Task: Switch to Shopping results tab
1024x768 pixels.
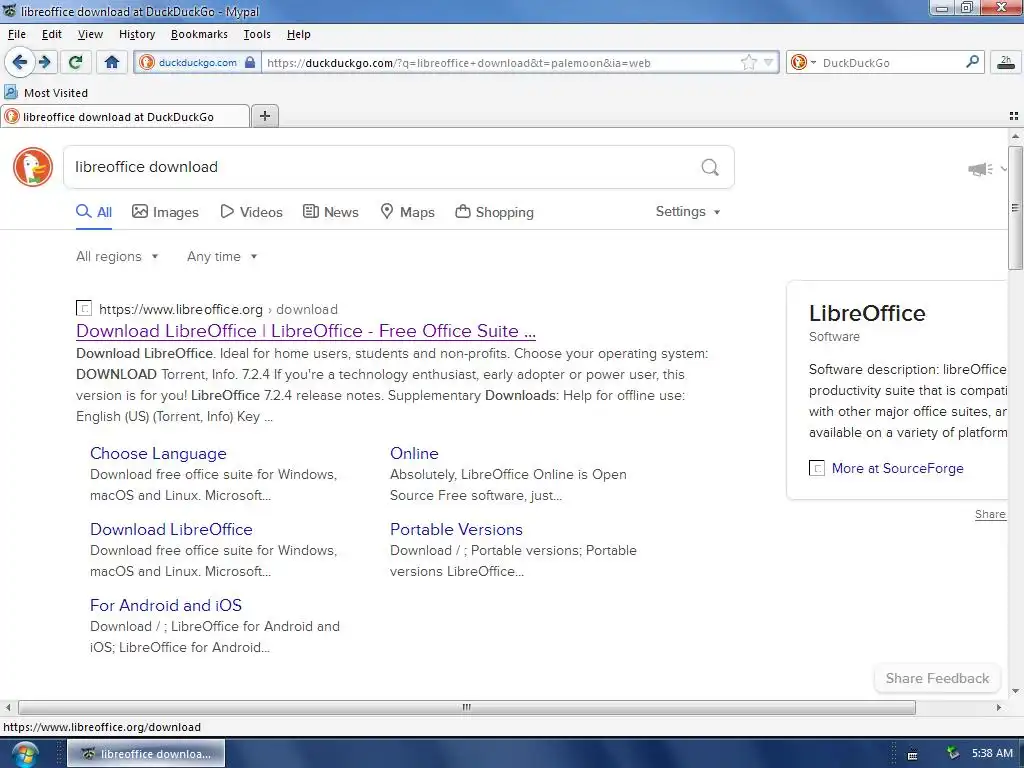Action: [494, 212]
